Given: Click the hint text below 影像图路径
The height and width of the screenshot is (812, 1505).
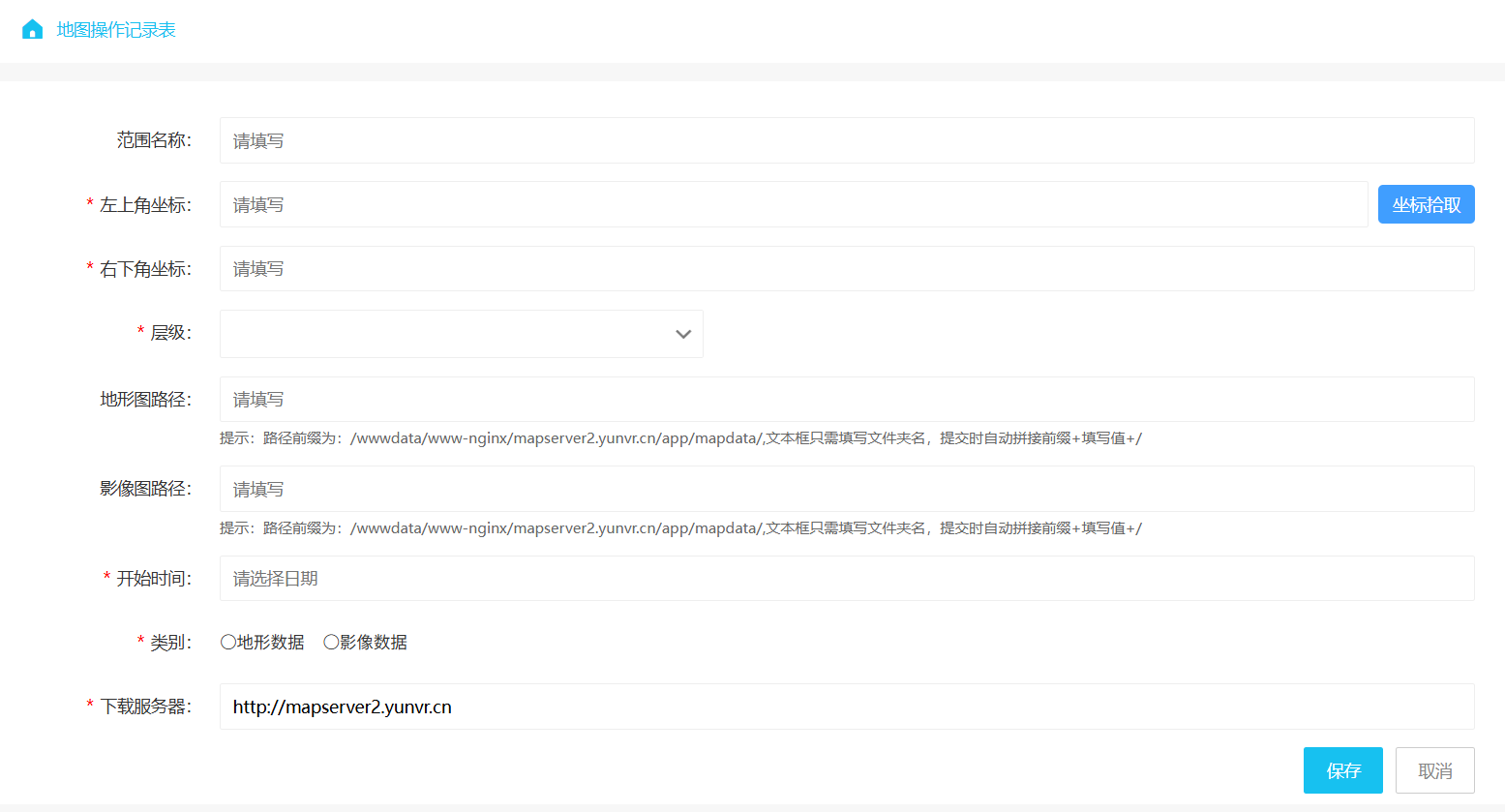Looking at the screenshot, I should pos(679,528).
